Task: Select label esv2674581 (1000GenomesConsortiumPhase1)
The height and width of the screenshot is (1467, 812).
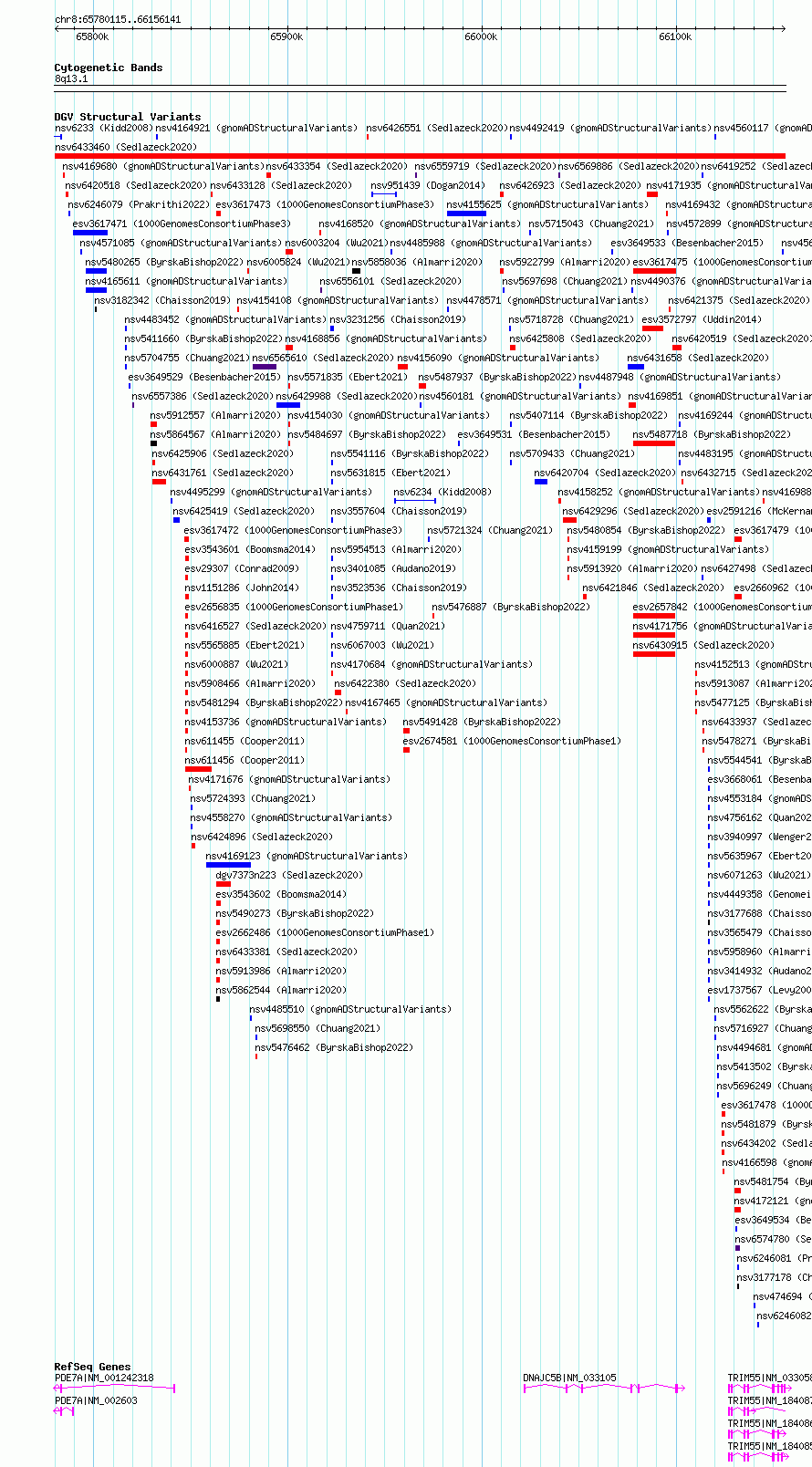Action: 512,741
